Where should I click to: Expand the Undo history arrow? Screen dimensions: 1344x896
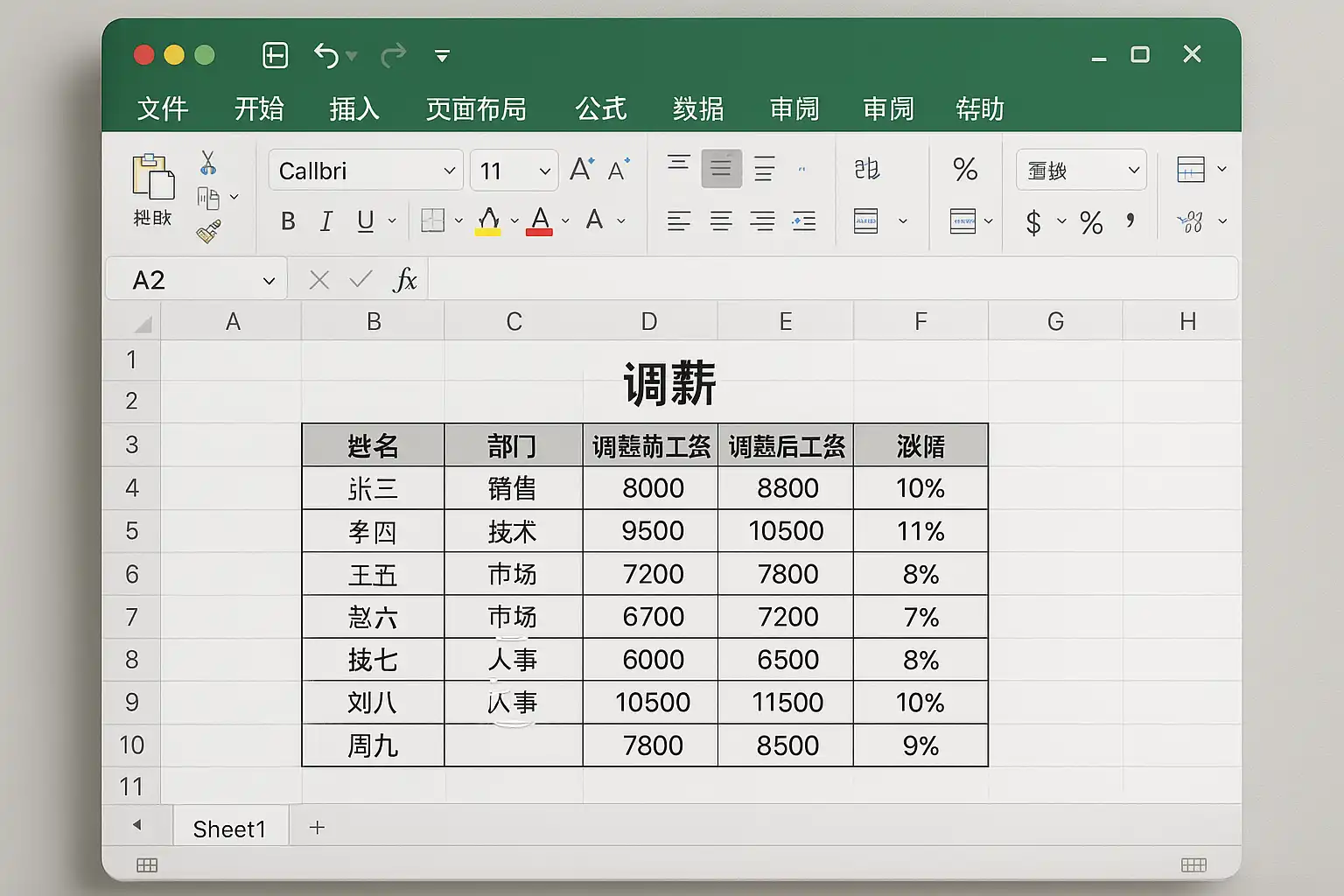pyautogui.click(x=352, y=56)
